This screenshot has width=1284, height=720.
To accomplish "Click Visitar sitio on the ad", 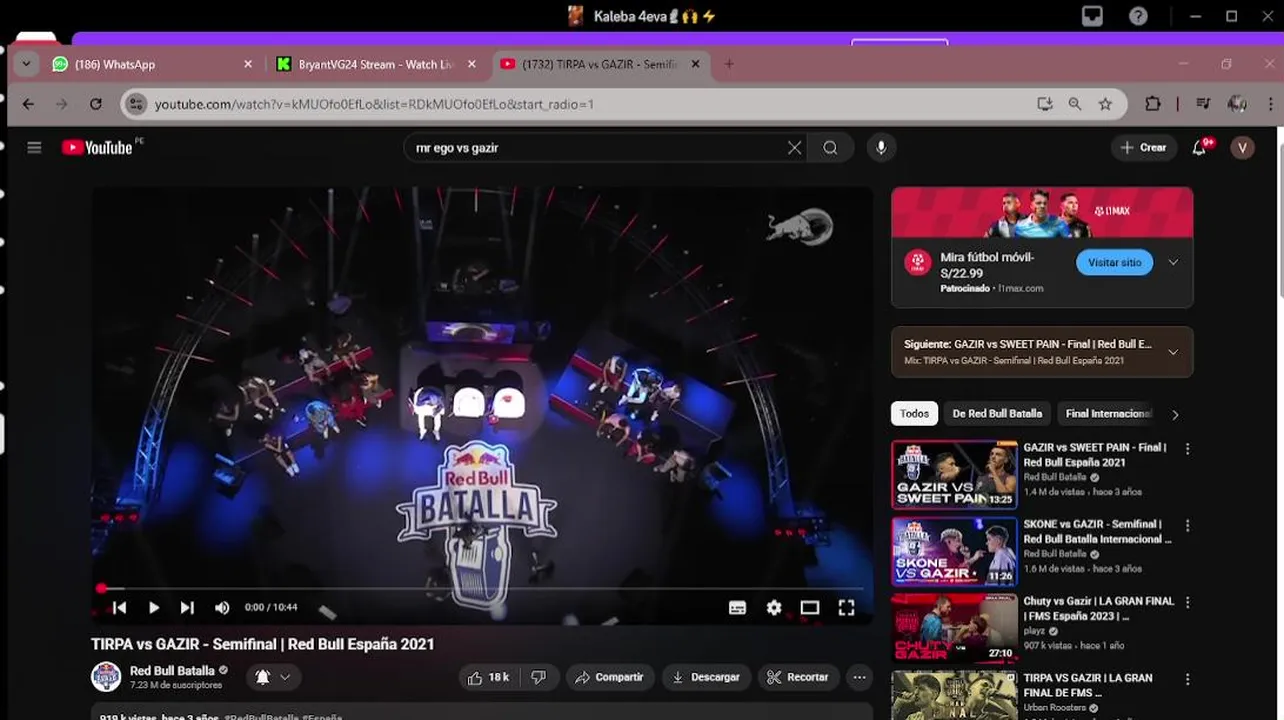I will click(x=1114, y=263).
